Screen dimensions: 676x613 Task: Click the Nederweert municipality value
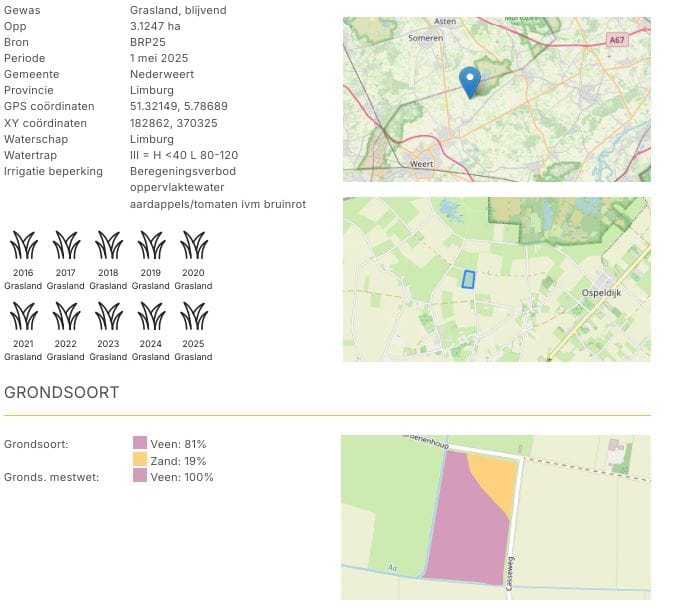point(162,74)
